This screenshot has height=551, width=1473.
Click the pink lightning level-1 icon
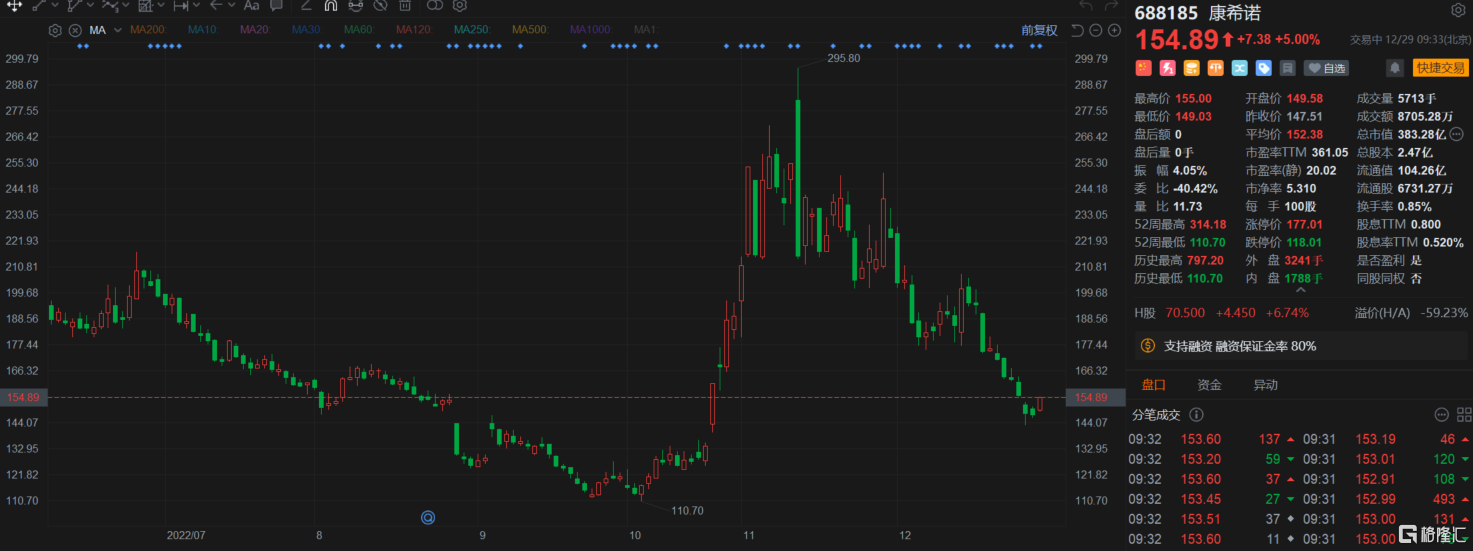coord(1167,68)
